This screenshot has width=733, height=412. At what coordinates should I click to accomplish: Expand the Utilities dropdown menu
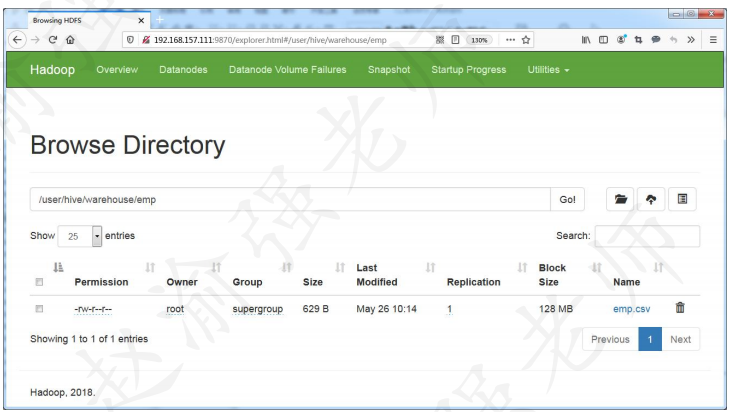click(x=548, y=70)
